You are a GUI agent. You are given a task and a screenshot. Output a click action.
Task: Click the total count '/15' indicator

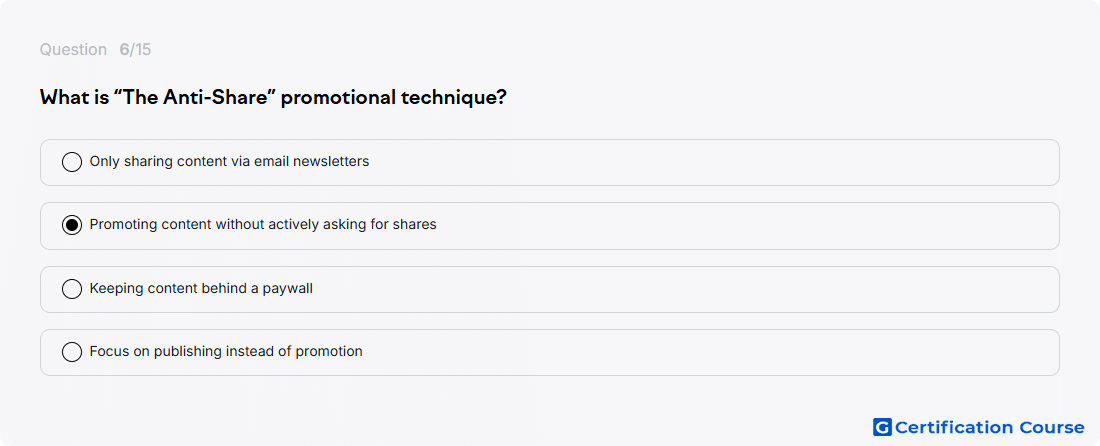pyautogui.click(x=140, y=50)
